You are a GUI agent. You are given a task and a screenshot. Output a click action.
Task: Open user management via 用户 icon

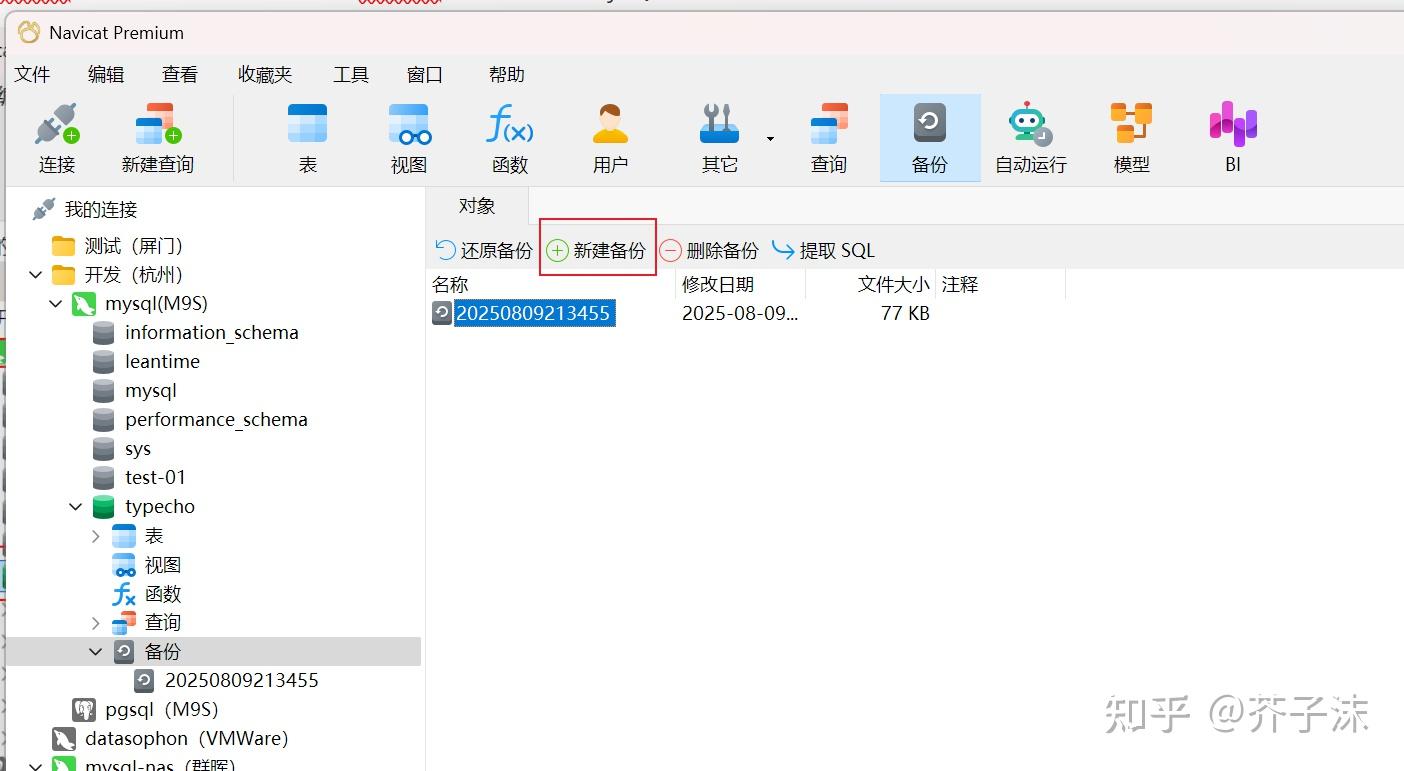[610, 135]
